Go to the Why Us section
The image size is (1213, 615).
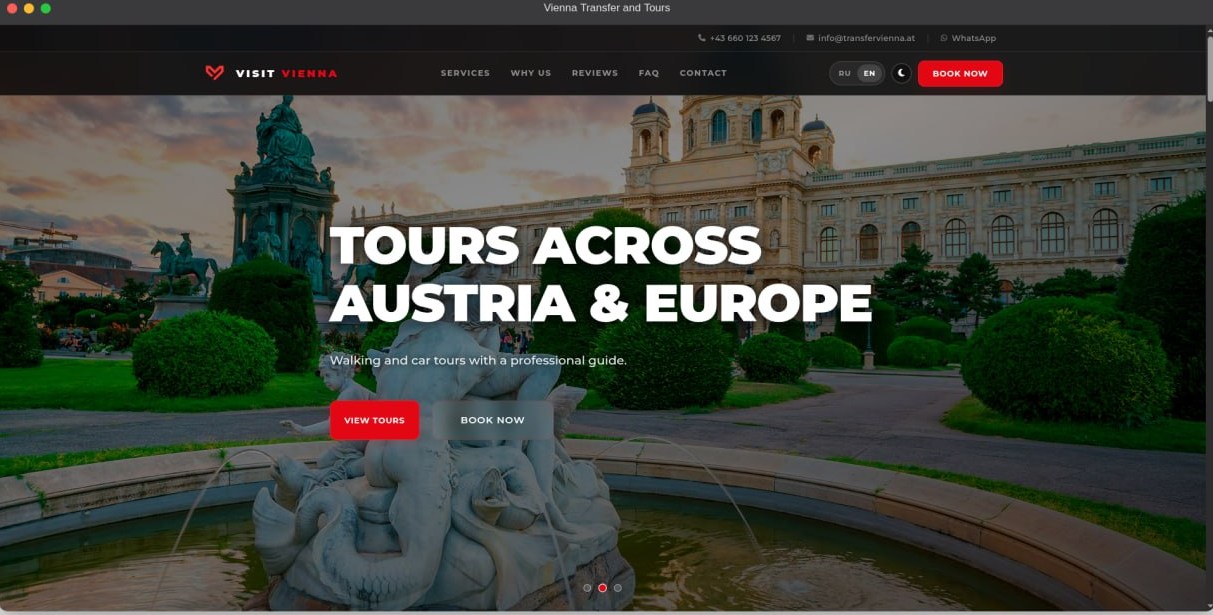(530, 73)
